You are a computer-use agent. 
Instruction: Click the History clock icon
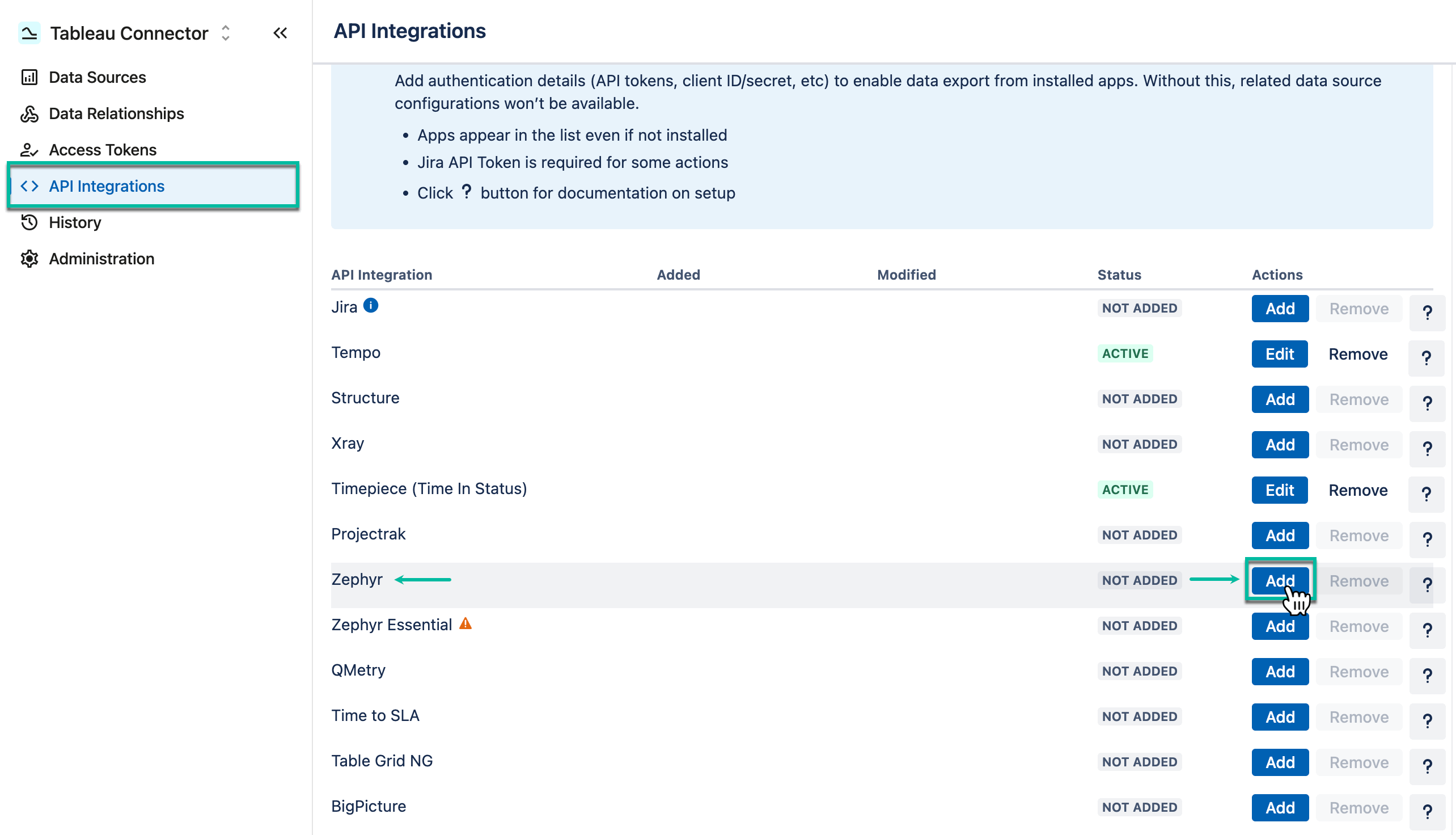[29, 222]
